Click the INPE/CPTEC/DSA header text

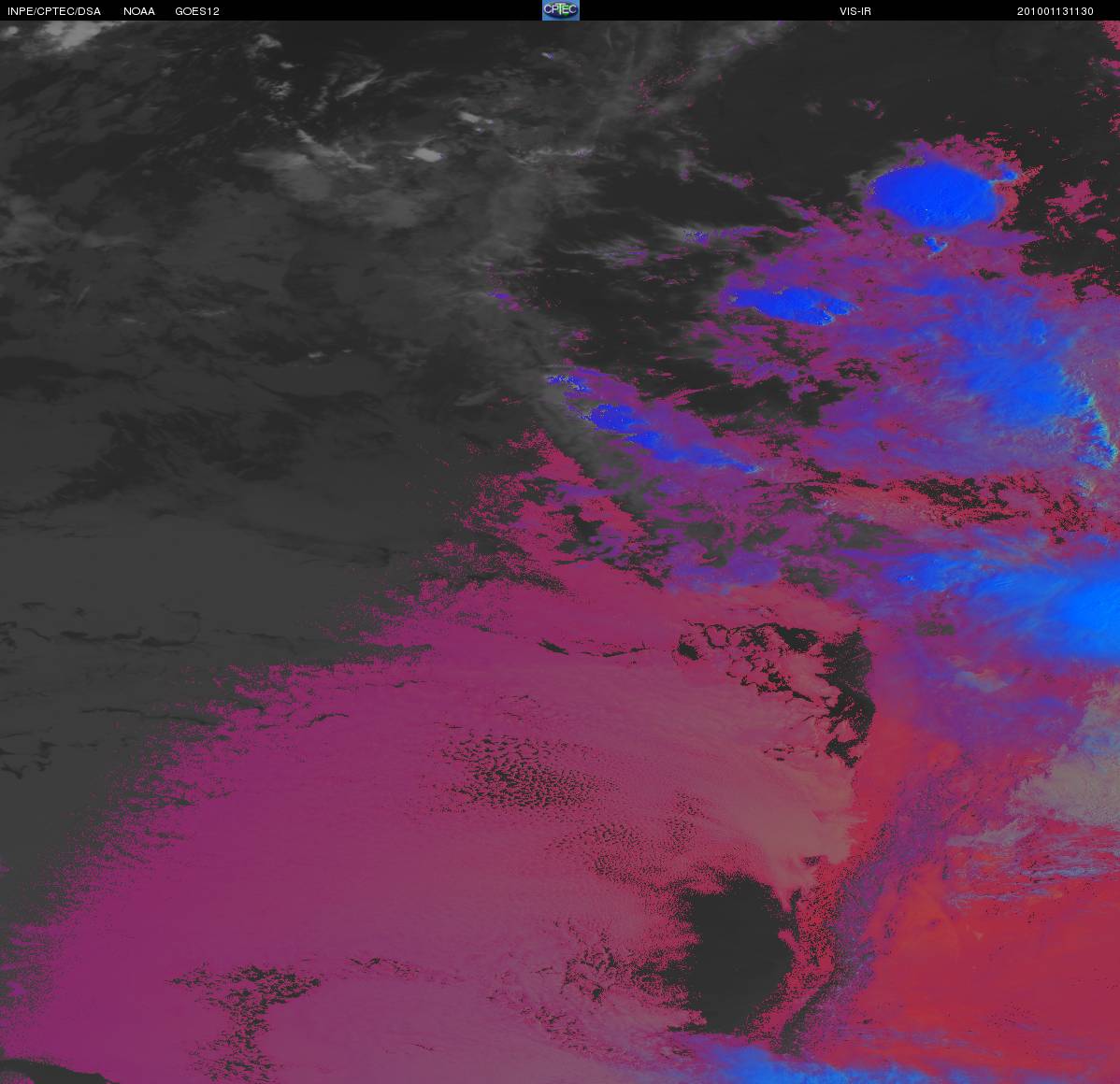(x=54, y=11)
